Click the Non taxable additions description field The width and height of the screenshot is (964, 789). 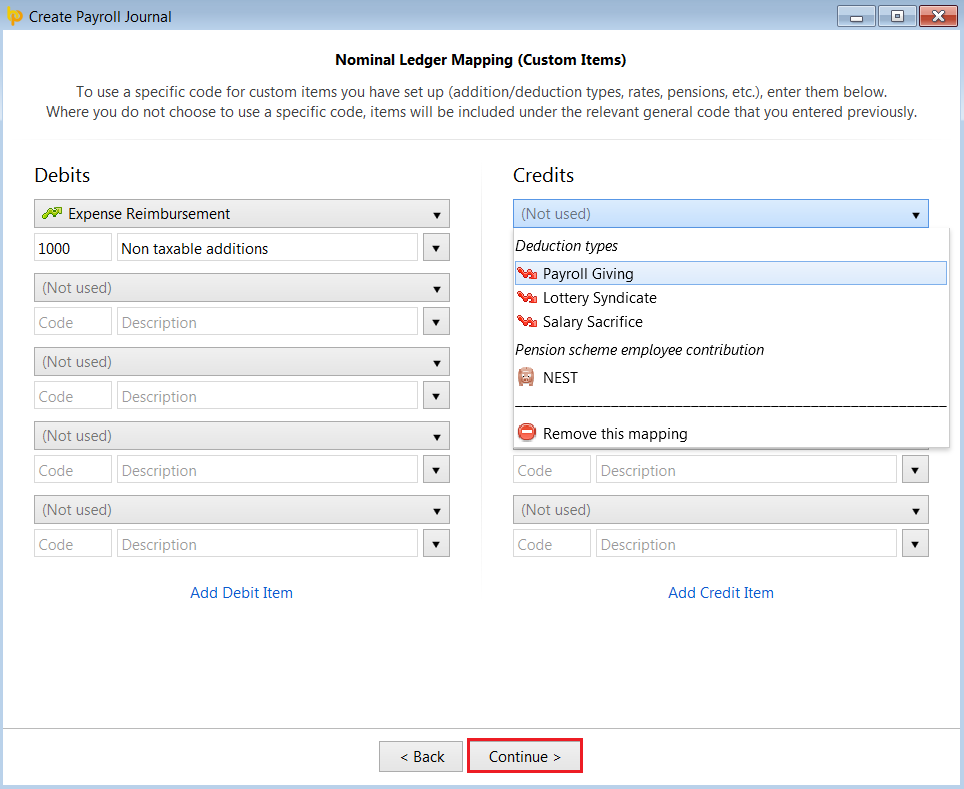[x=267, y=248]
